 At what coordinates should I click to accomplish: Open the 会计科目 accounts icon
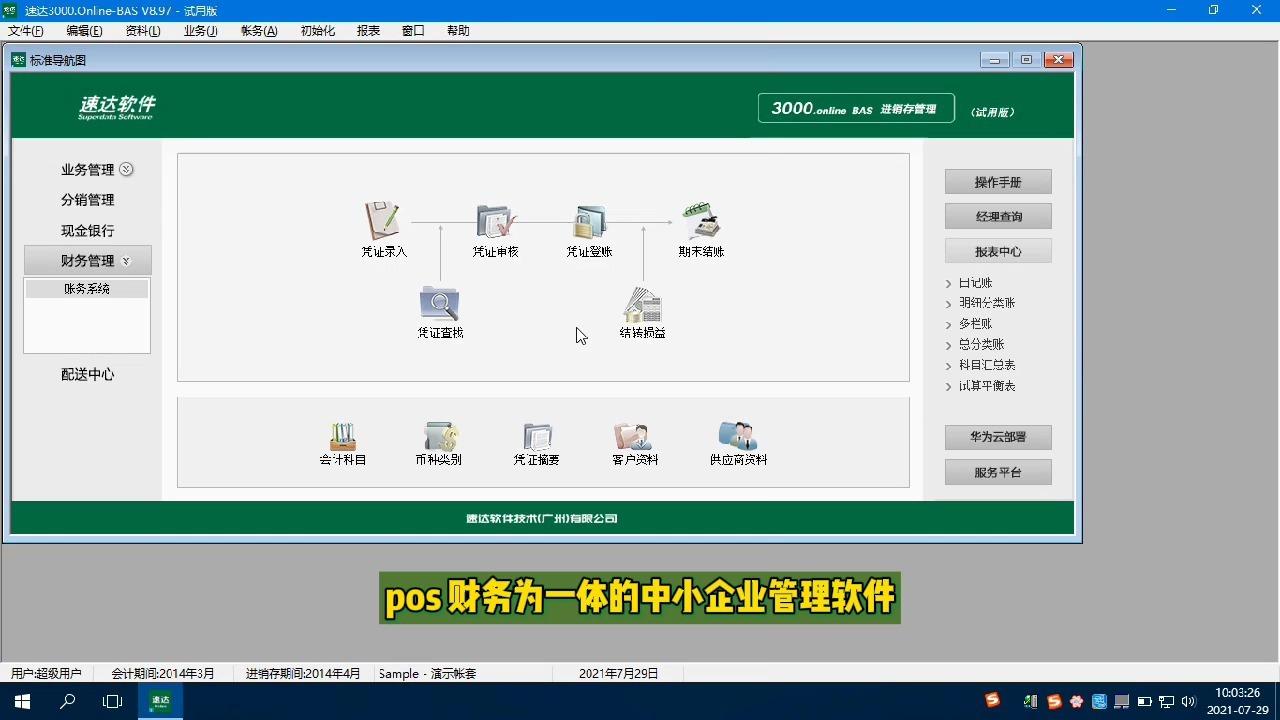tap(343, 436)
